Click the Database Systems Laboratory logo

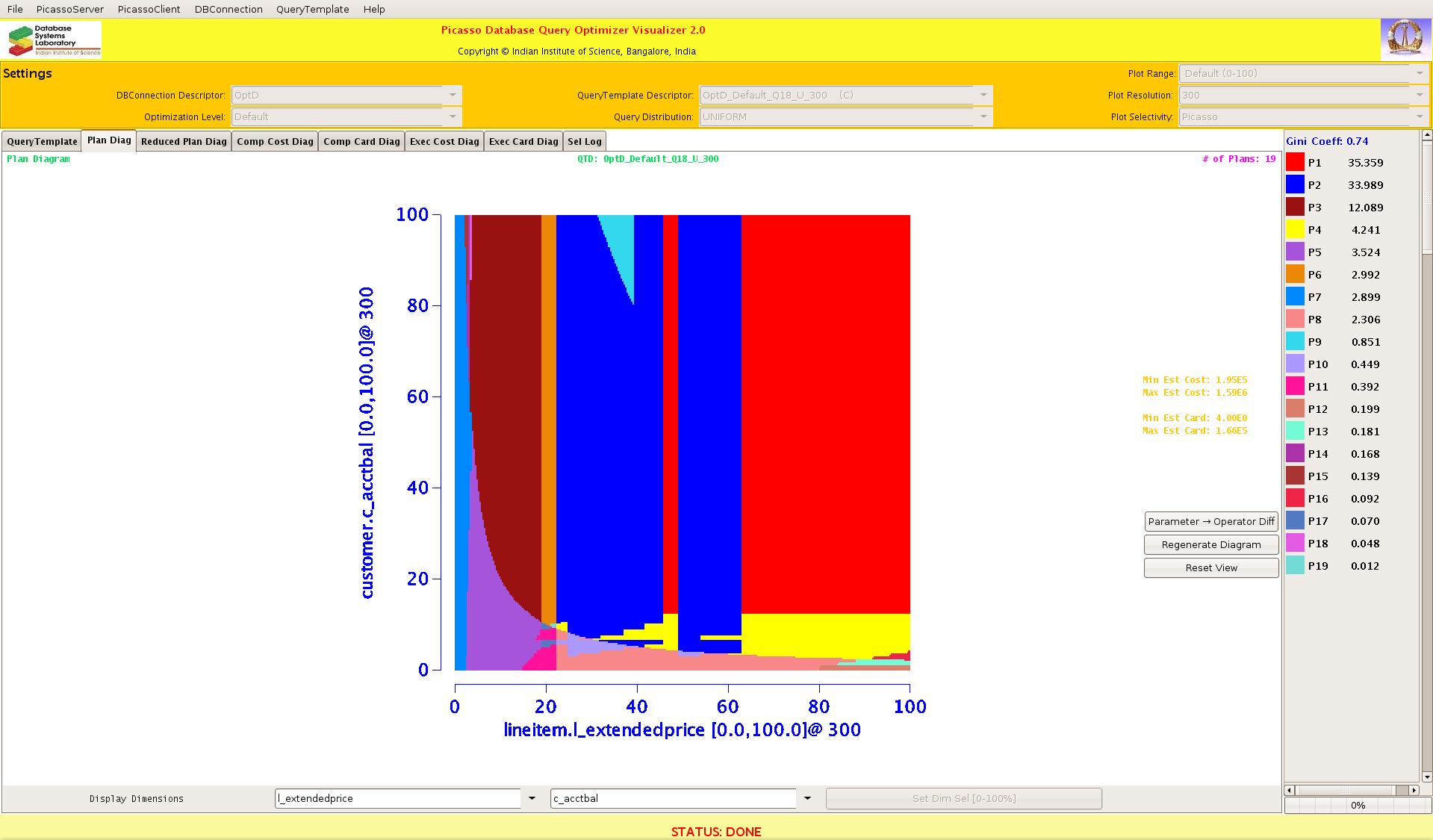pos(54,40)
